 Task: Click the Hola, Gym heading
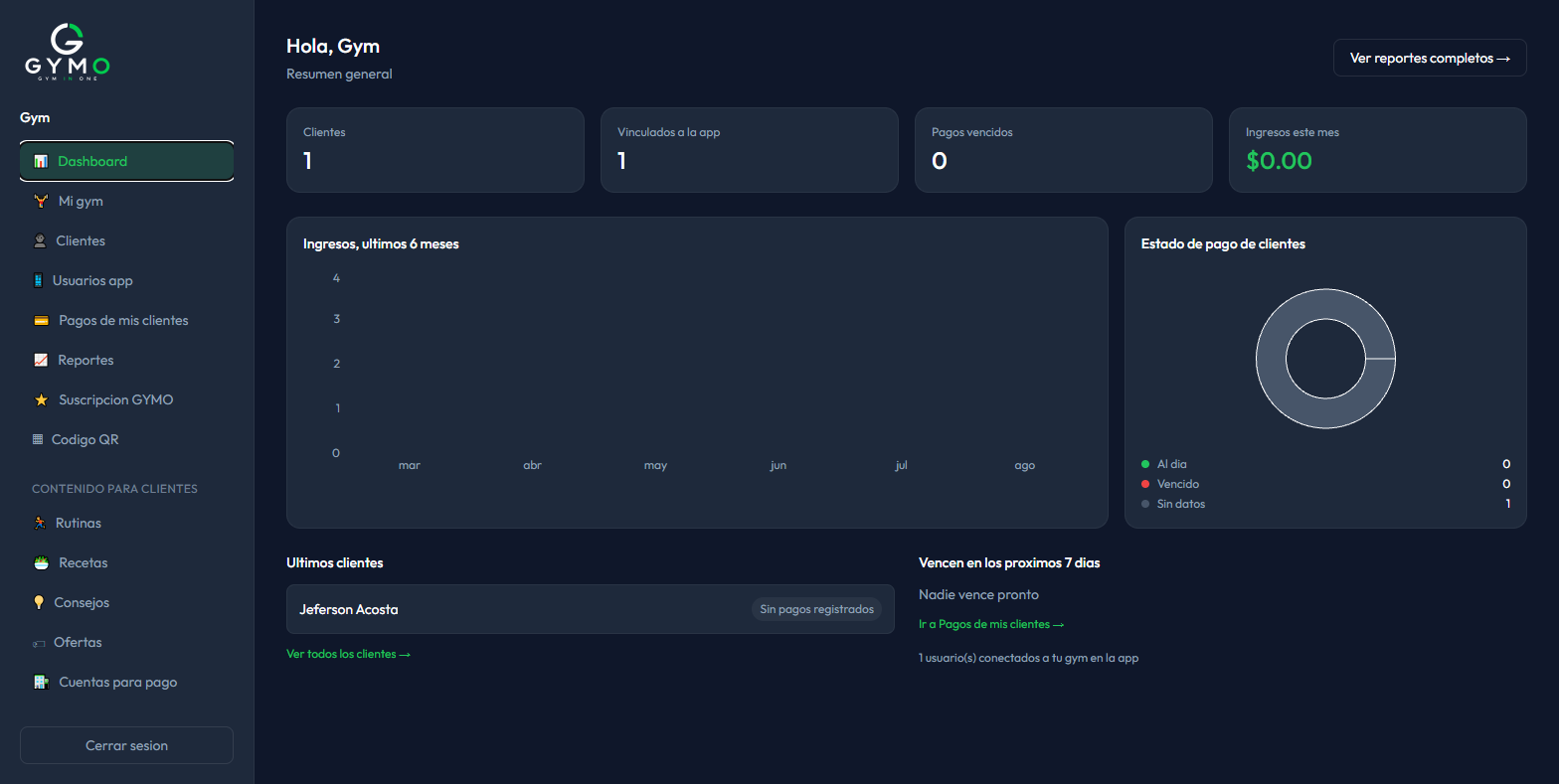[333, 46]
